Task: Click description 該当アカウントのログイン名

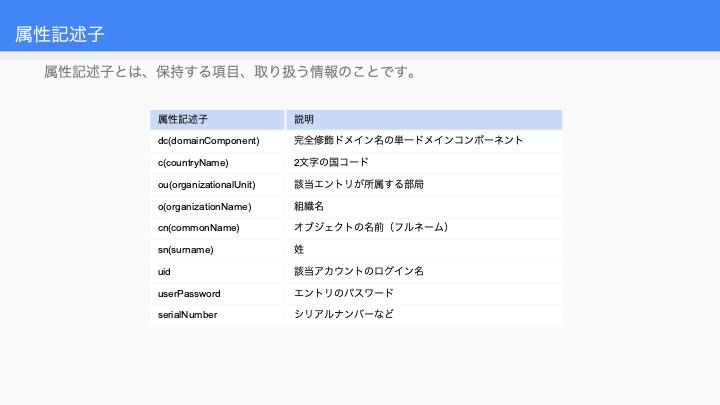Action: [359, 271]
